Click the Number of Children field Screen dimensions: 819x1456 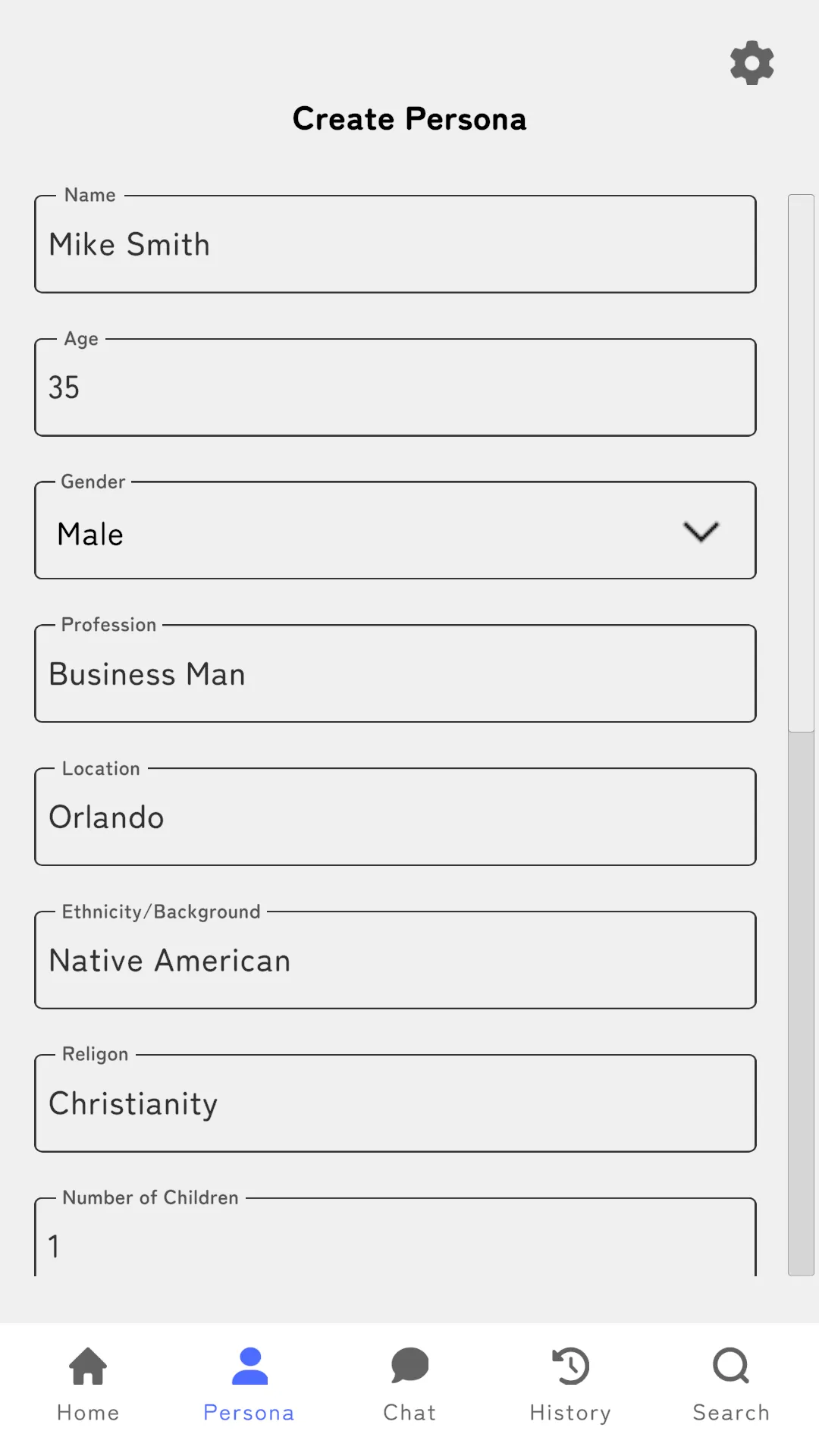coord(395,1244)
